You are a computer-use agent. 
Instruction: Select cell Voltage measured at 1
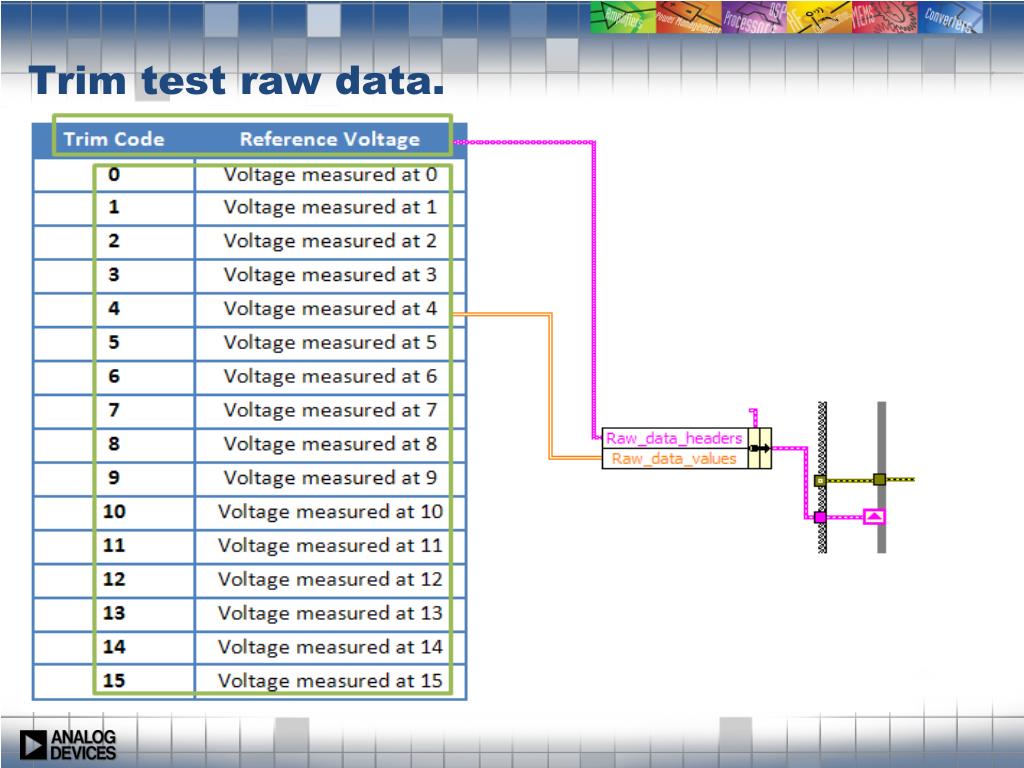(330, 208)
